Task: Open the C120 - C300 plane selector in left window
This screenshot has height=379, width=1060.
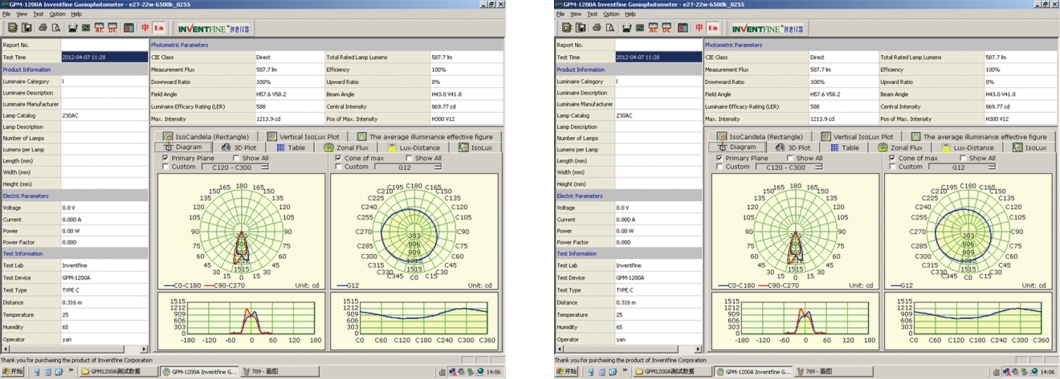Action: pos(234,167)
